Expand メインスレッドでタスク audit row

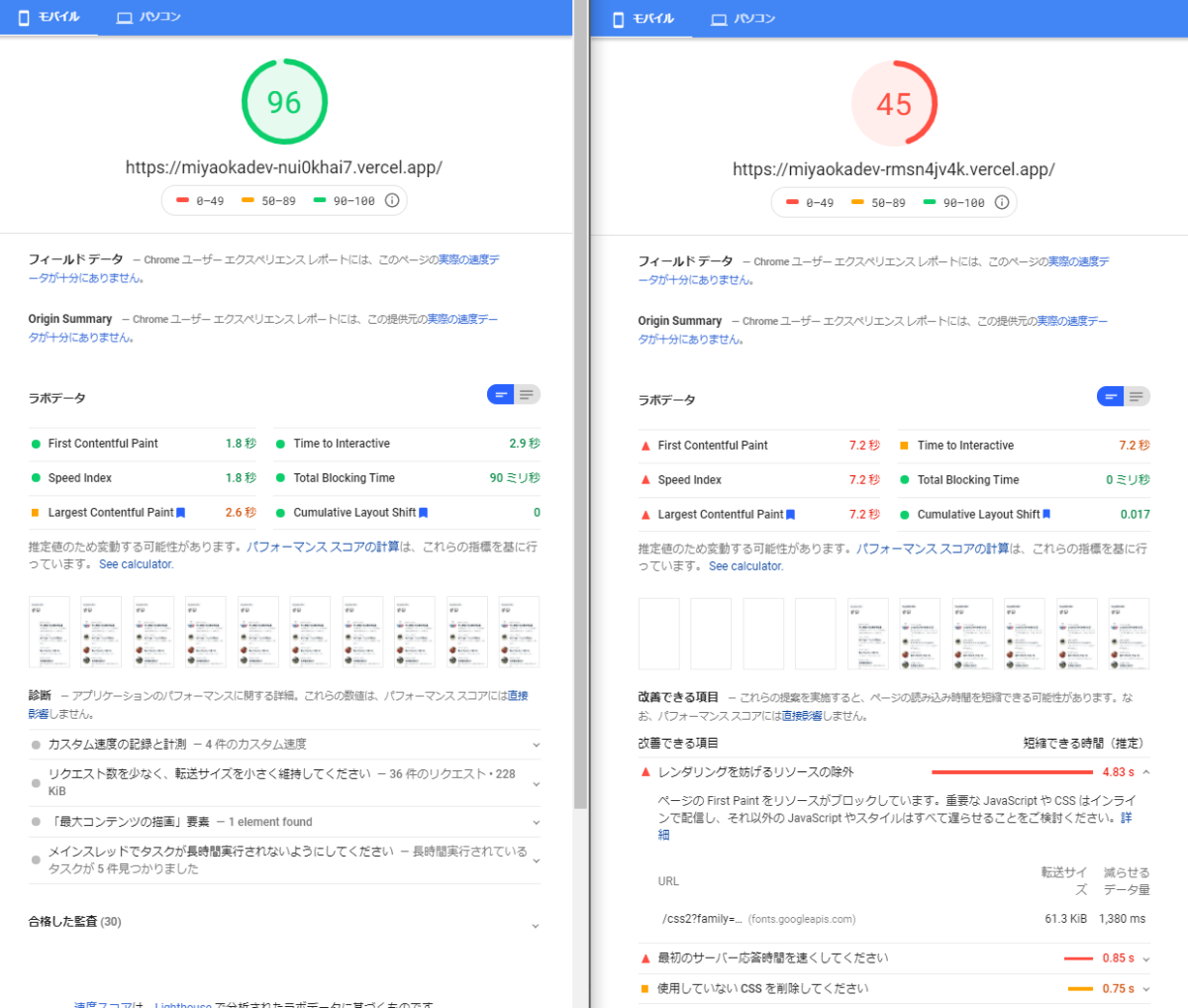[285, 860]
